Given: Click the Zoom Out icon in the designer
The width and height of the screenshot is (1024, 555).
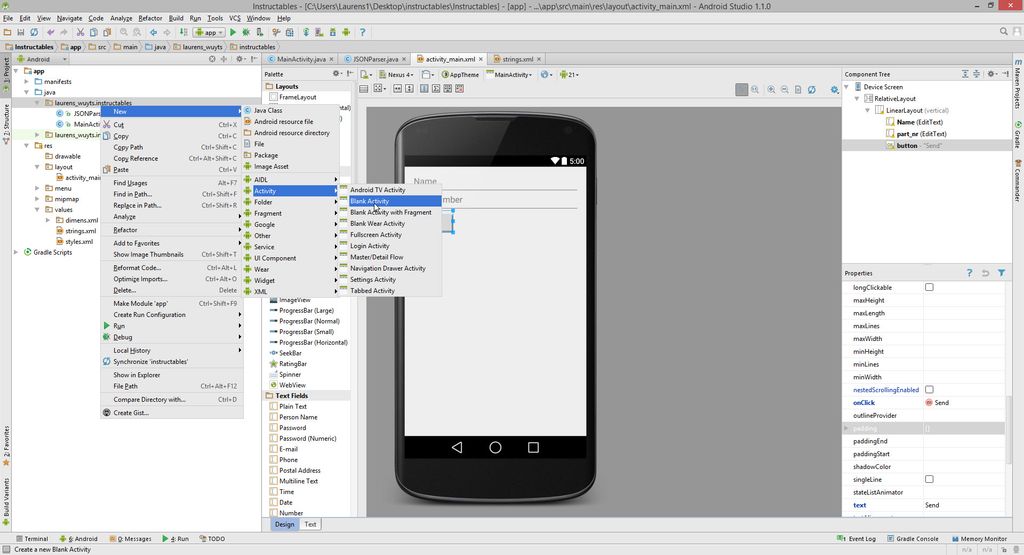Looking at the screenshot, I should coord(784,89).
